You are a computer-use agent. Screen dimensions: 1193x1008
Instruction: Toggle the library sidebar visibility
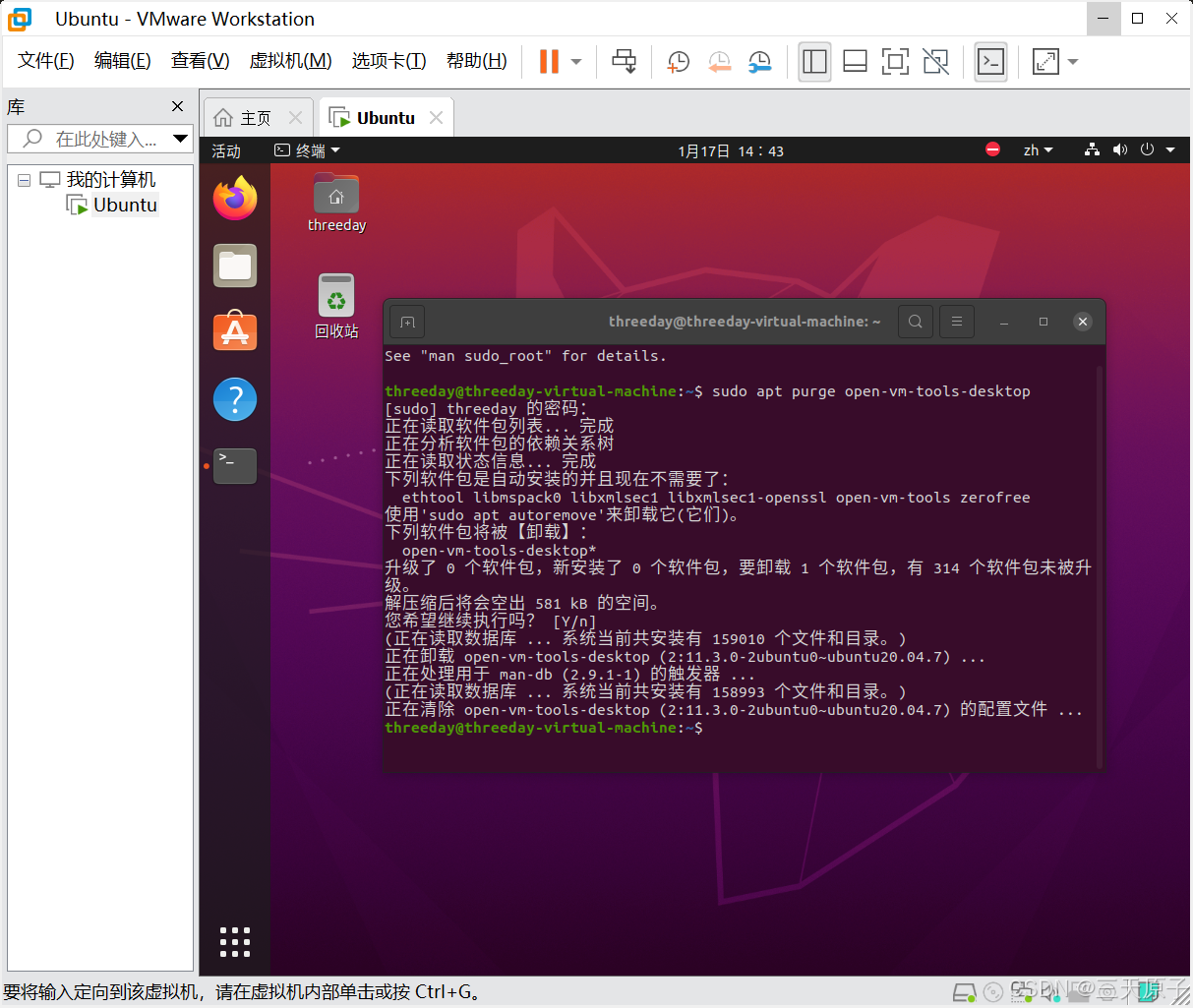[814, 61]
